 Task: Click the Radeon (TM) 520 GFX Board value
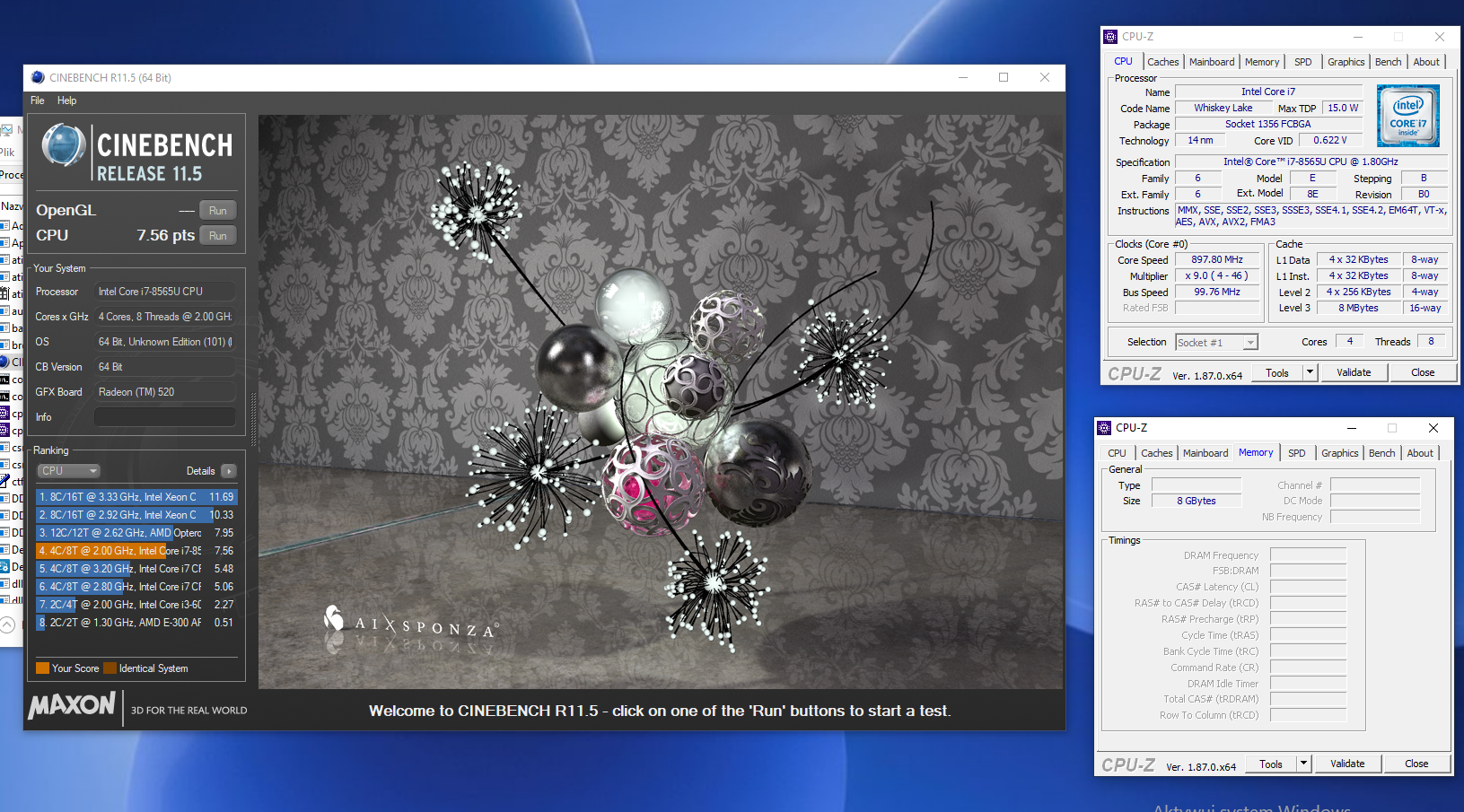point(165,392)
